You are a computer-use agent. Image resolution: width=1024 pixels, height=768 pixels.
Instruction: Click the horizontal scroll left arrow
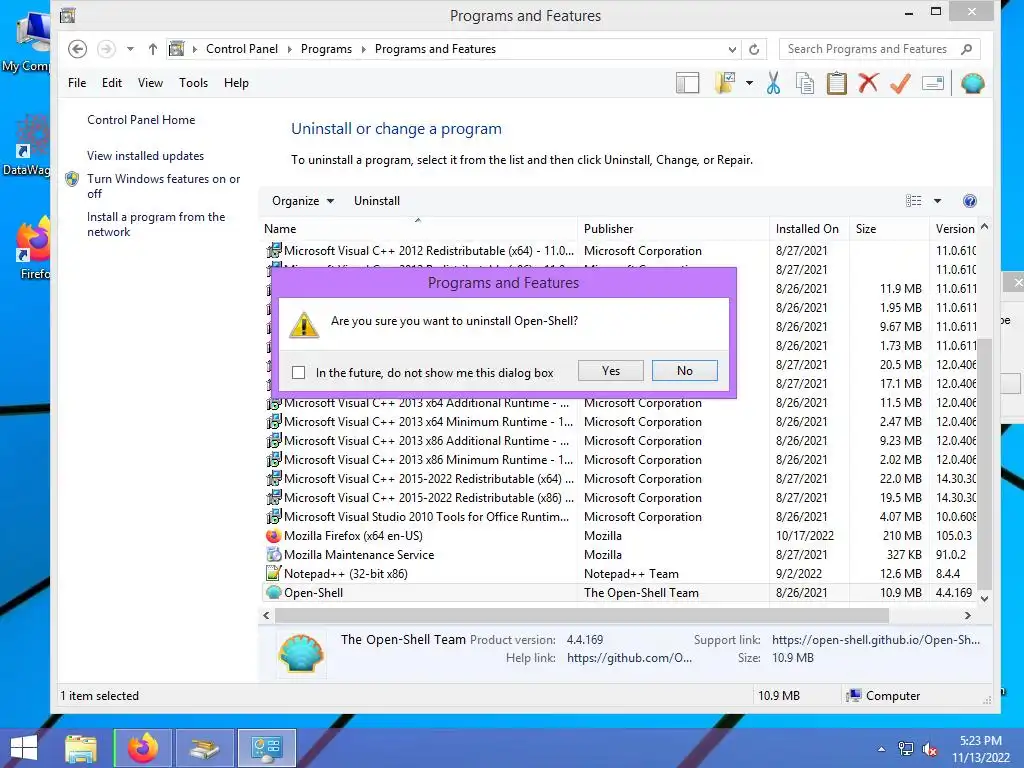[266, 615]
